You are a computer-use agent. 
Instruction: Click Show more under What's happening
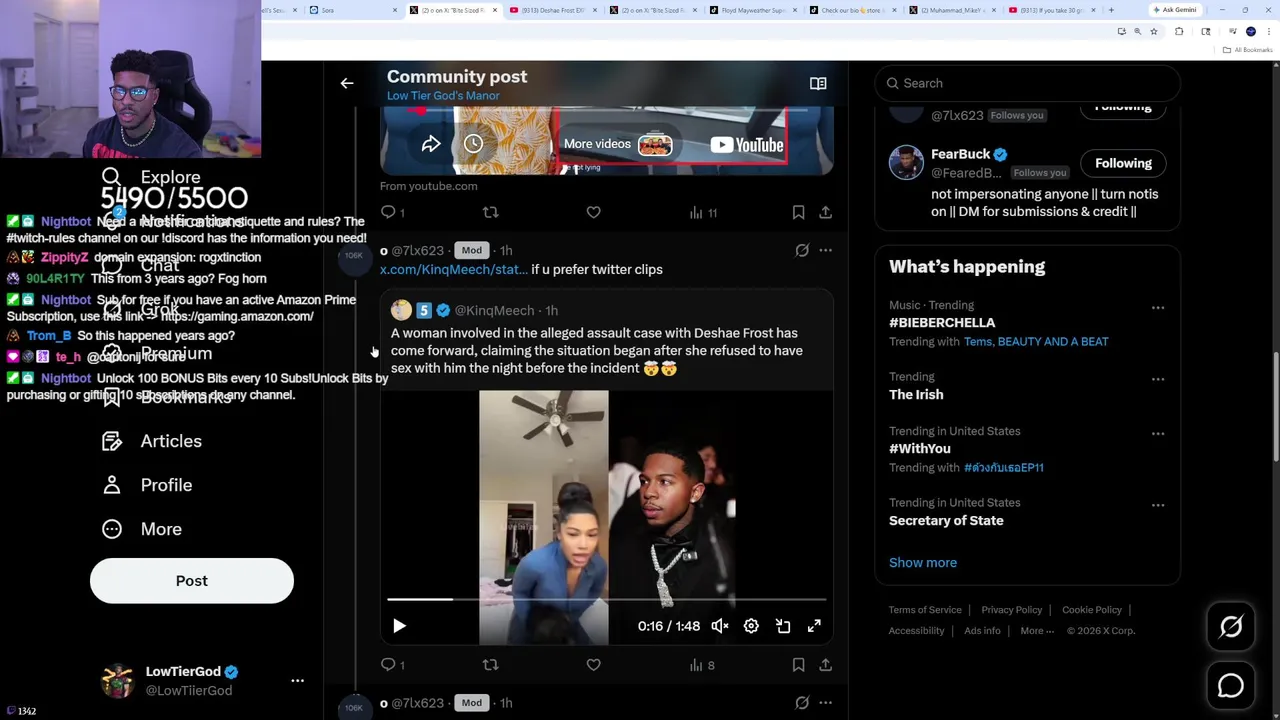coord(923,563)
